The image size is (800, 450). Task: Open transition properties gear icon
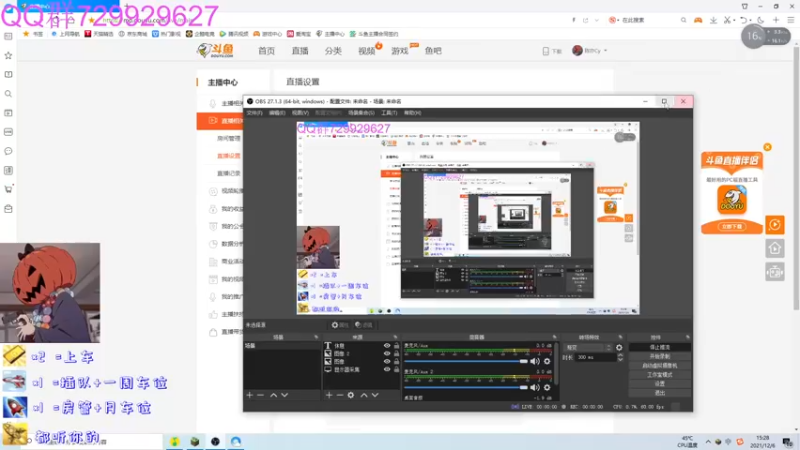[x=619, y=347]
